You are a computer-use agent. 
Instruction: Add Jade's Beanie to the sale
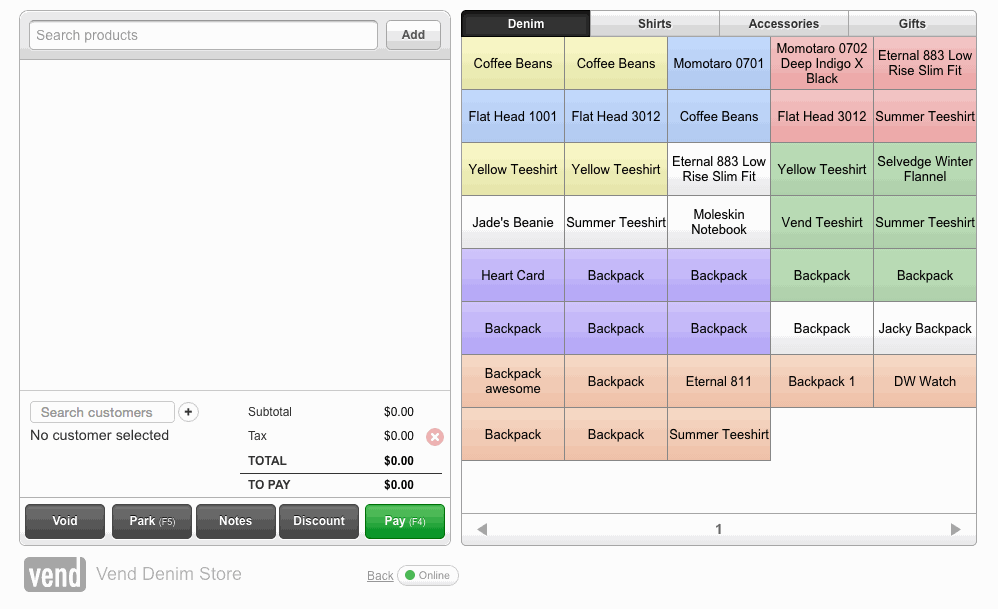coord(512,222)
